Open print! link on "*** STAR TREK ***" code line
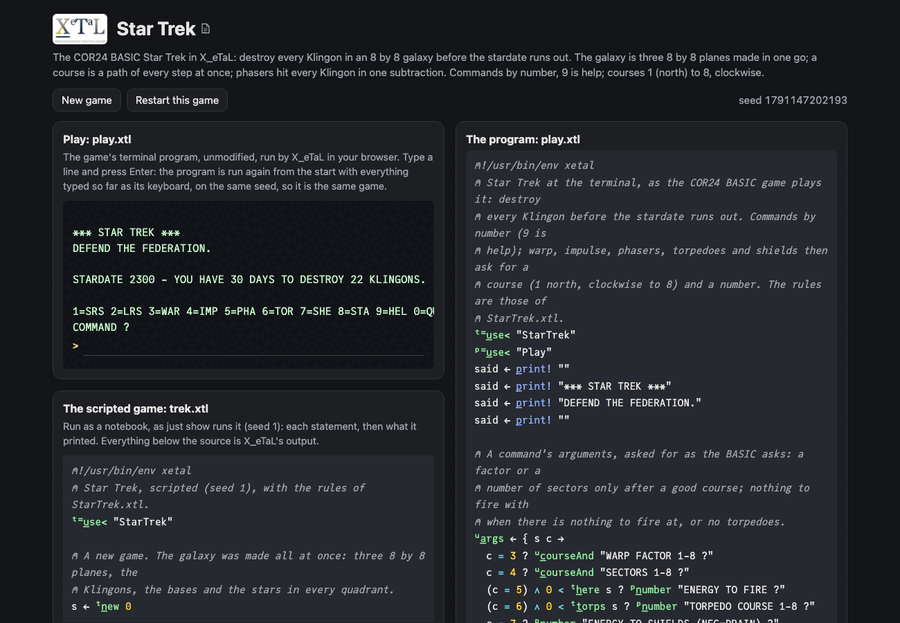900x623 pixels. [x=533, y=386]
